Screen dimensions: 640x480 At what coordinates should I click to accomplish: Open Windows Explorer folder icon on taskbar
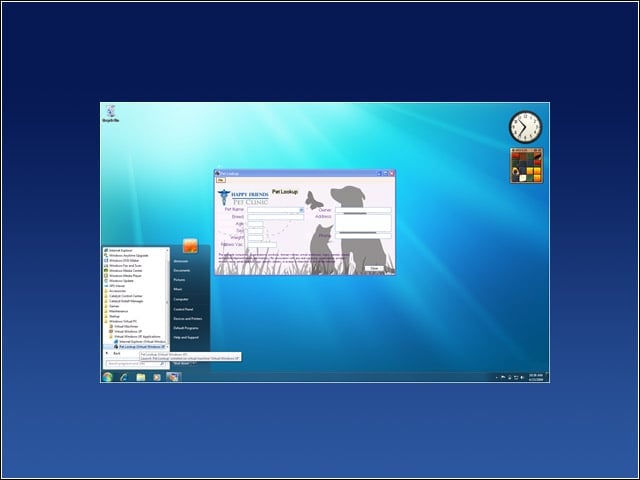click(140, 377)
